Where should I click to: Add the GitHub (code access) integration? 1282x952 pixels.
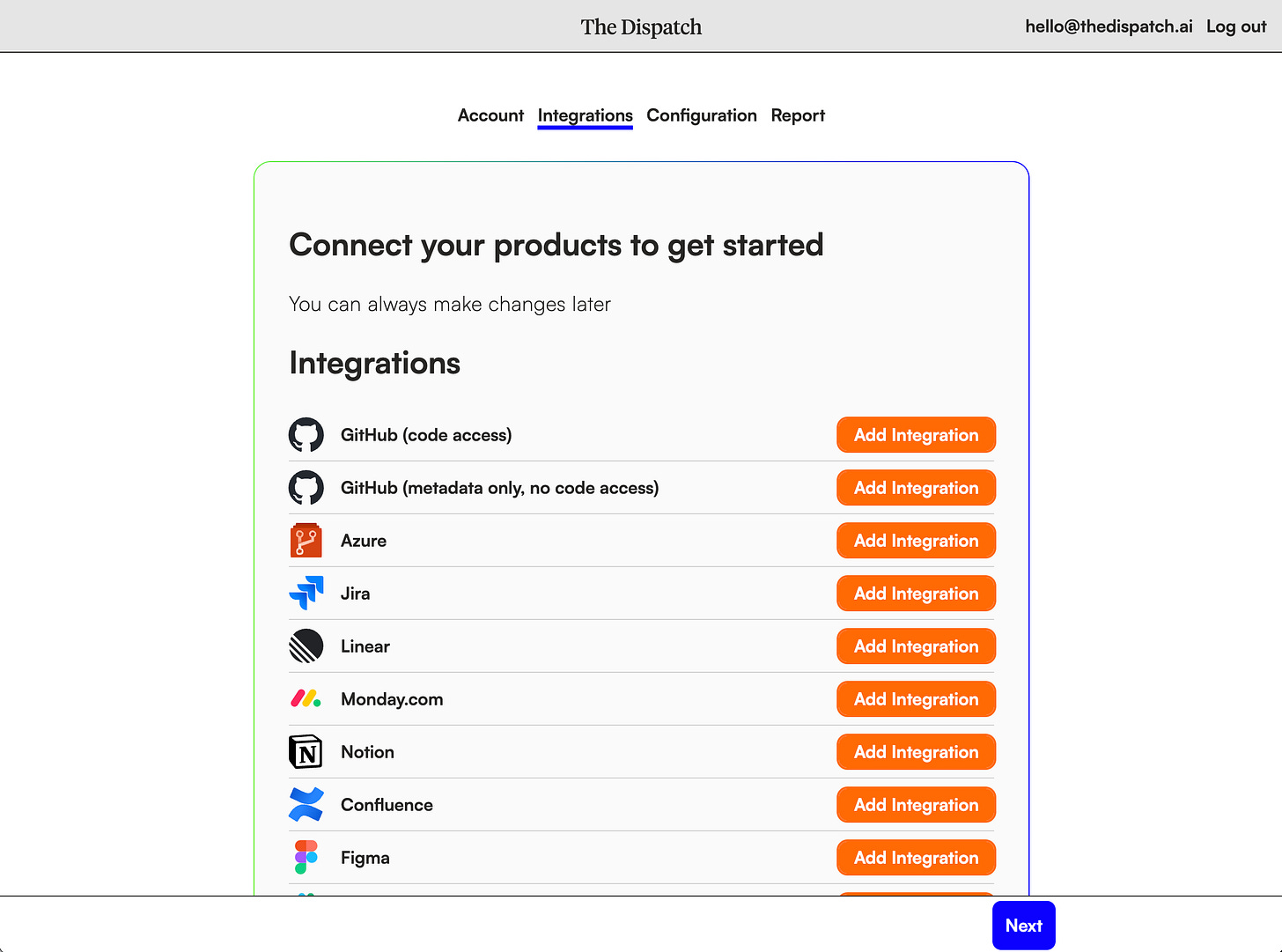[916, 435]
